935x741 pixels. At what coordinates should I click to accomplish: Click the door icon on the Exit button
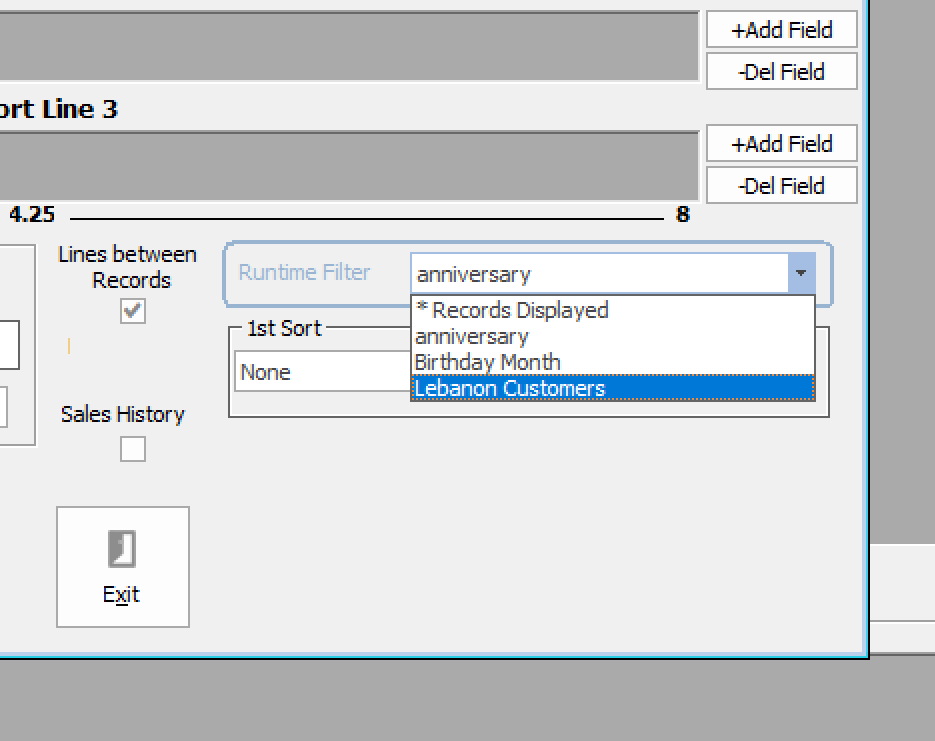click(x=122, y=549)
